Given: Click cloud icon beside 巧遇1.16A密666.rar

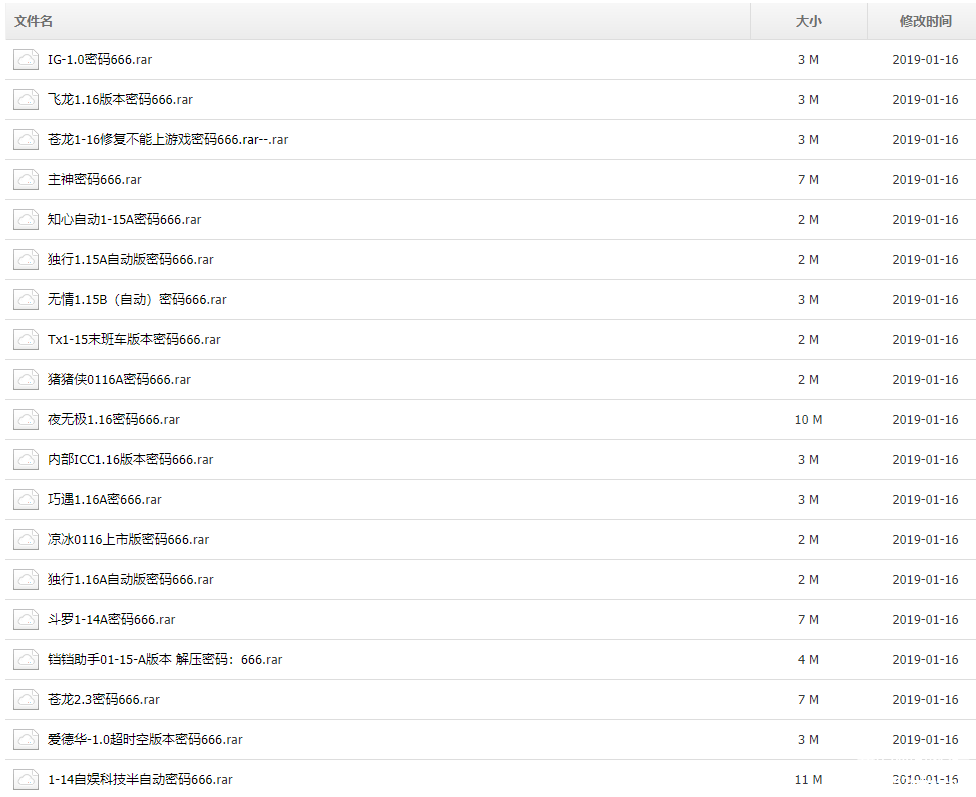Looking at the screenshot, I should pos(26,499).
